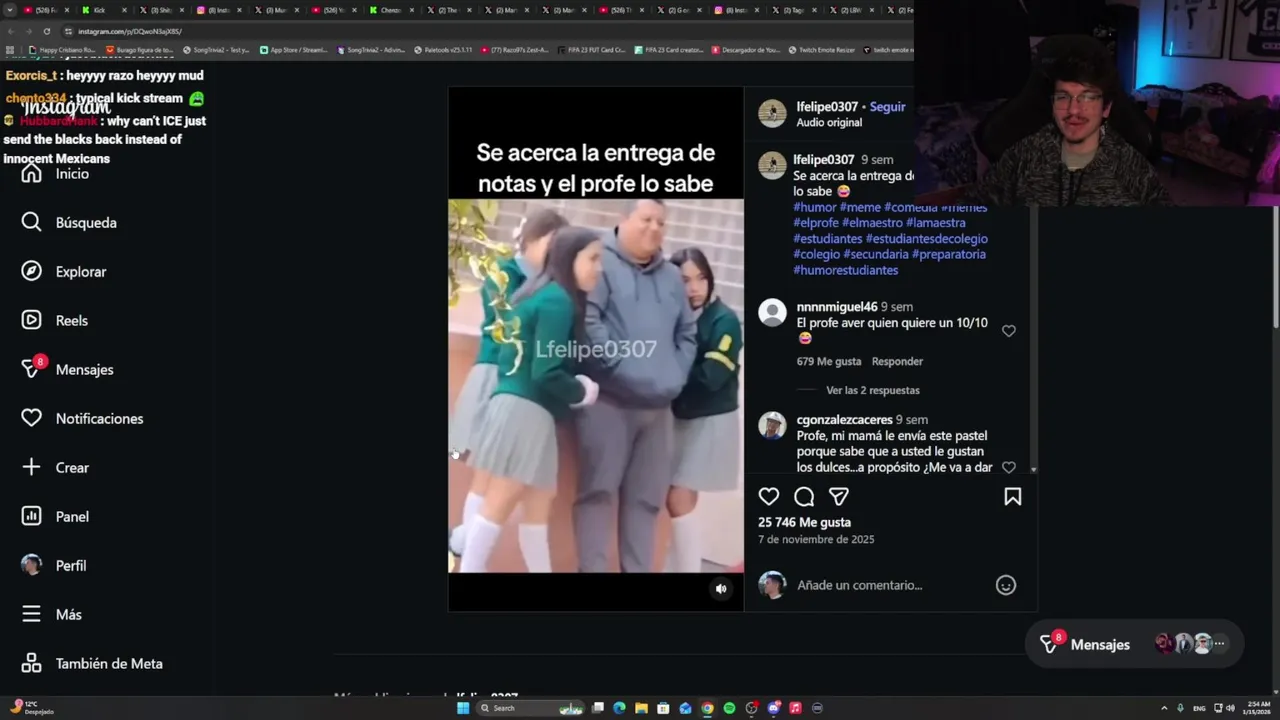Click the cgonzalezcaceres username
Screen dimensions: 1280x720
(844, 420)
